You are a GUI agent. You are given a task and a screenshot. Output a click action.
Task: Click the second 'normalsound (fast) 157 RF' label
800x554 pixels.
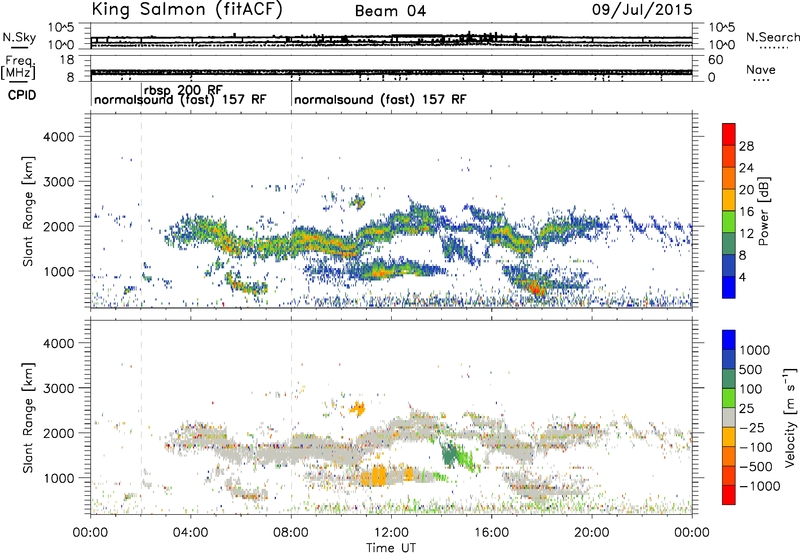pos(380,99)
